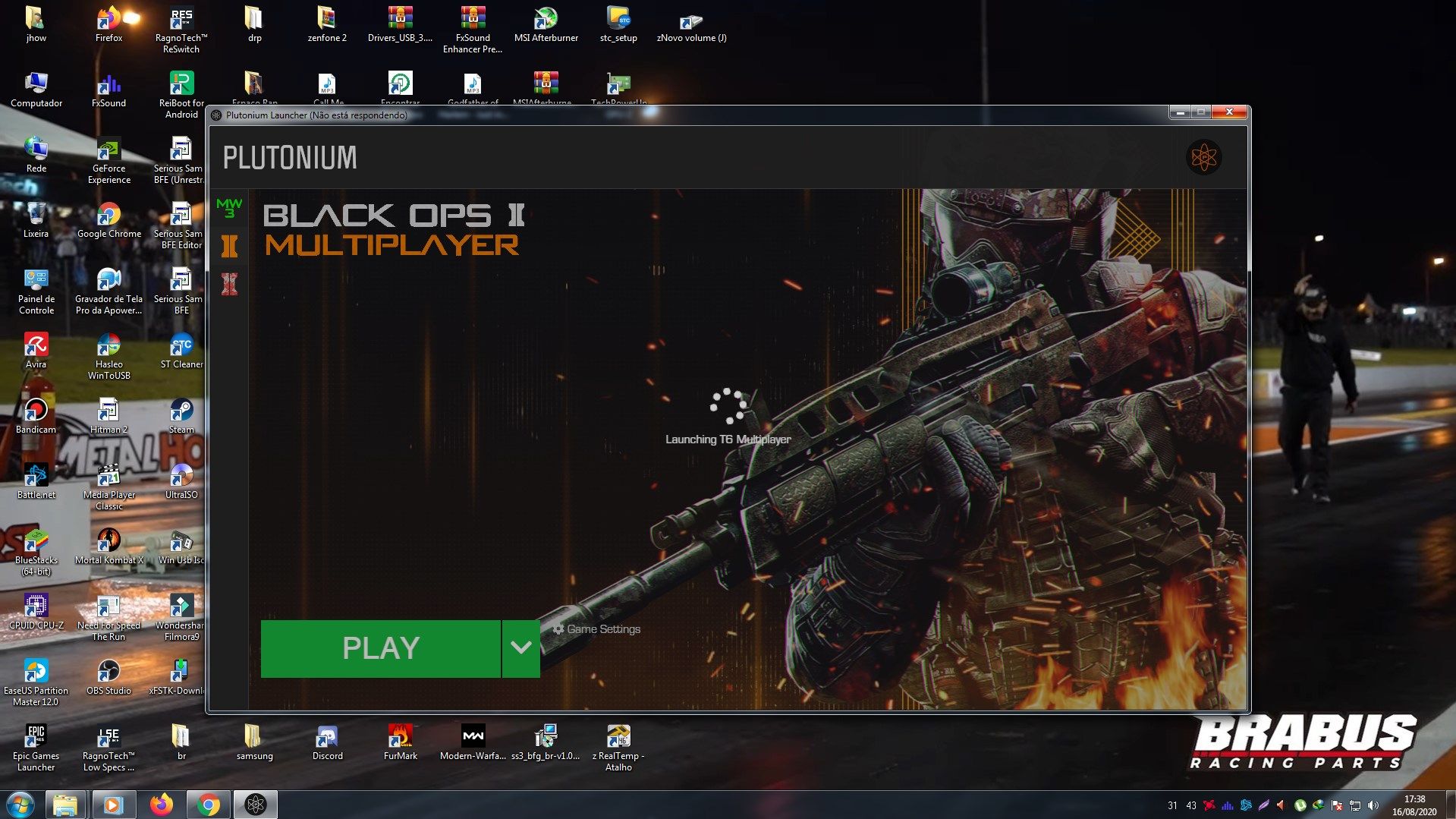Open the zenfone 2 archive
This screenshot has height=819, width=1456.
[327, 24]
